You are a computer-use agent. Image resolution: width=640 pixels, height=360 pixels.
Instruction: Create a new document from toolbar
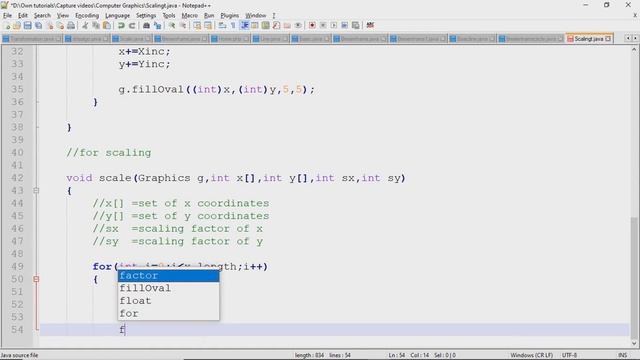(x=7, y=25)
